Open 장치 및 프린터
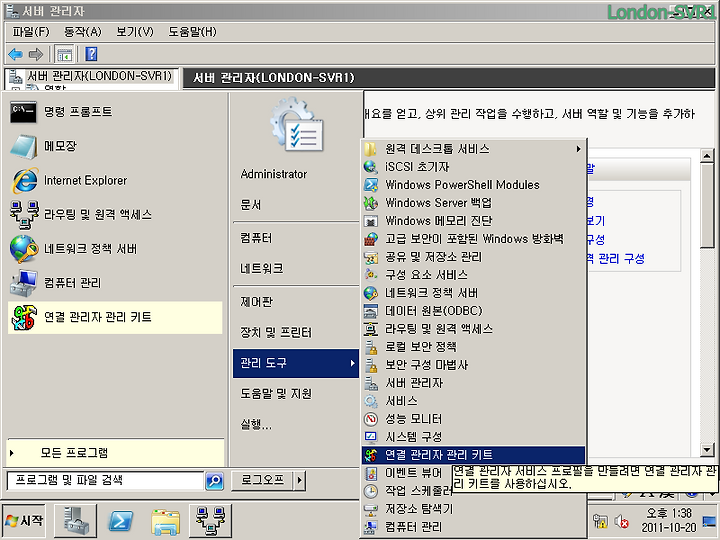 pyautogui.click(x=296, y=332)
